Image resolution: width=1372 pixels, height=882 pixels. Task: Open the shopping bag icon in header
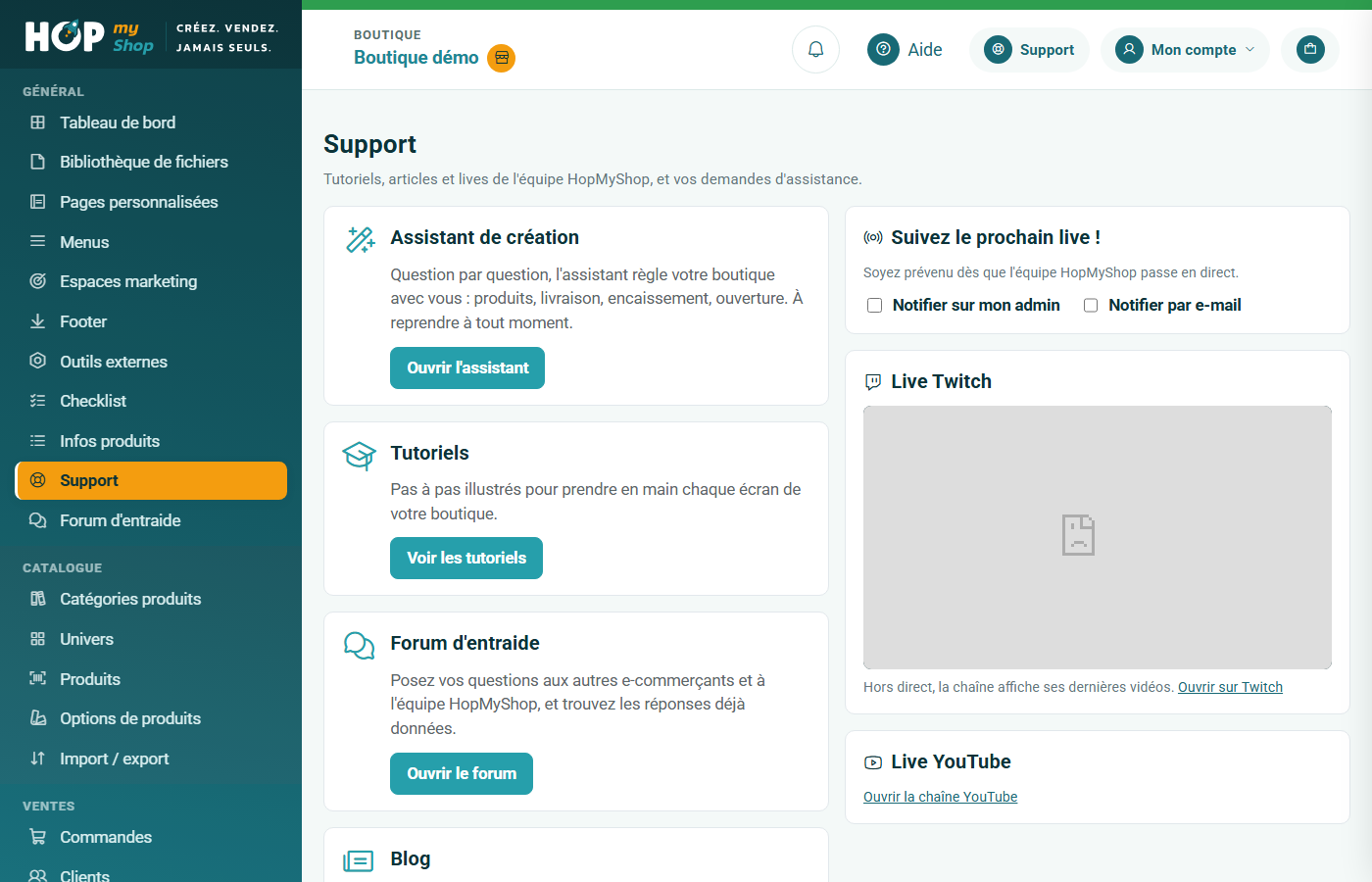pos(1310,49)
